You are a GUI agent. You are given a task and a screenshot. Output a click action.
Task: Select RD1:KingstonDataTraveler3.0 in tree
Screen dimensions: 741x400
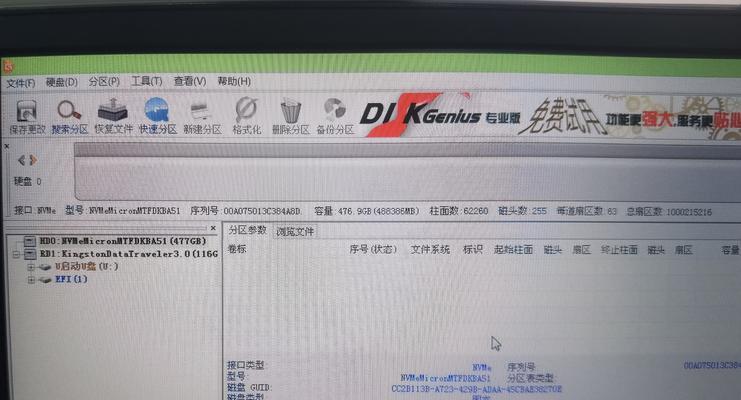tap(129, 254)
